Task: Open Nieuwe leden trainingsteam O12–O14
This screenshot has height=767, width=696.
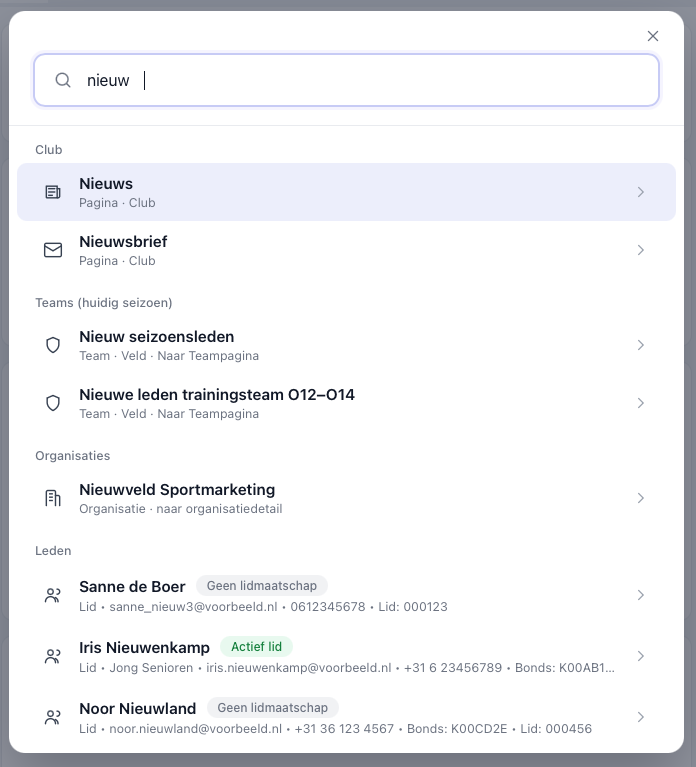Action: coord(346,403)
